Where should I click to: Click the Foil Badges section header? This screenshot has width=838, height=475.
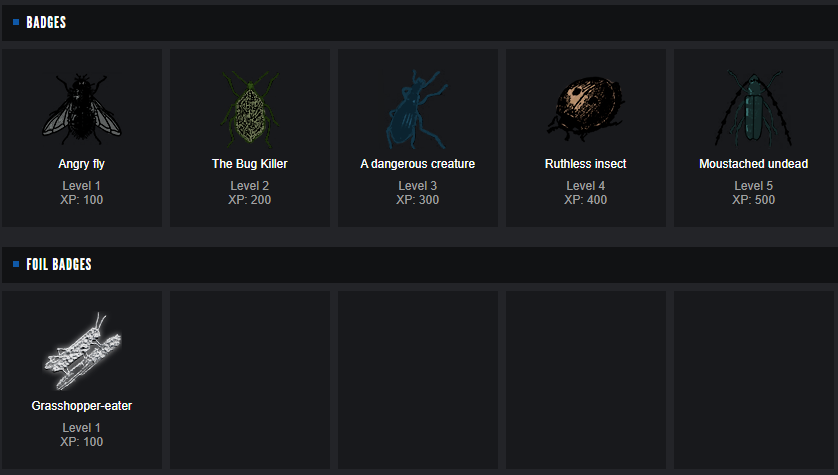point(59,264)
